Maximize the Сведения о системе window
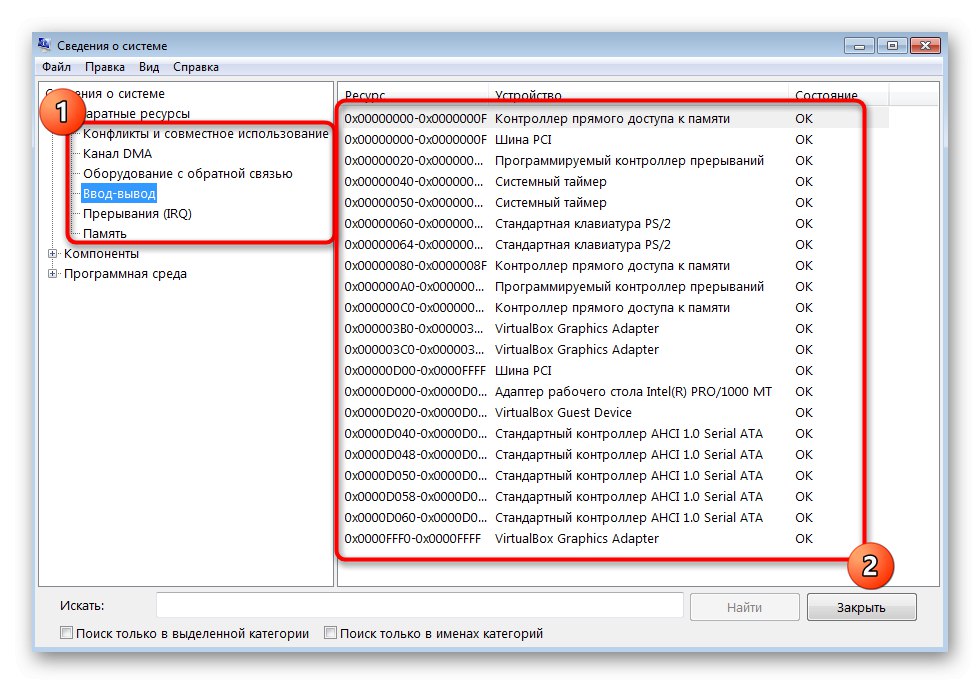Viewport: 980px width, 684px height. click(892, 46)
